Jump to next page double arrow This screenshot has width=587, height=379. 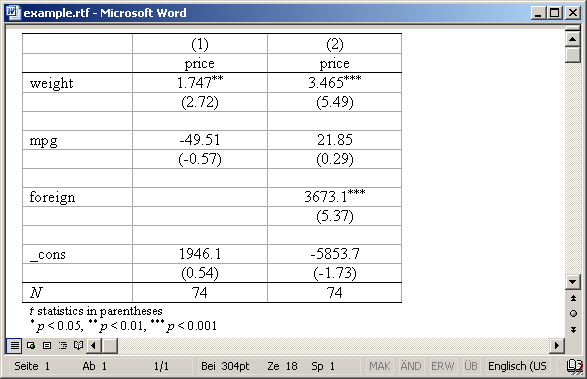pyautogui.click(x=573, y=330)
